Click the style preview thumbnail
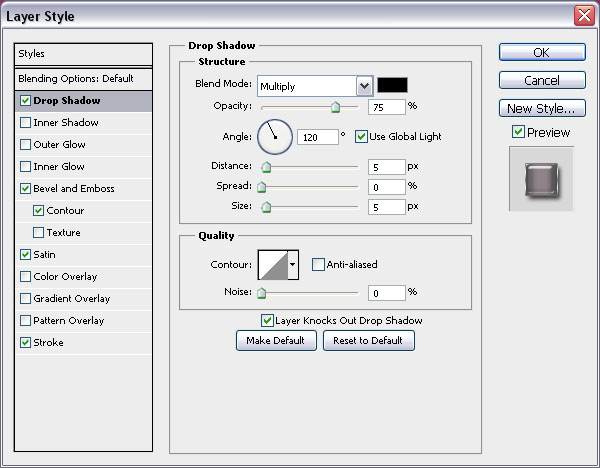Viewport: 600px width, 468px height. click(x=541, y=179)
